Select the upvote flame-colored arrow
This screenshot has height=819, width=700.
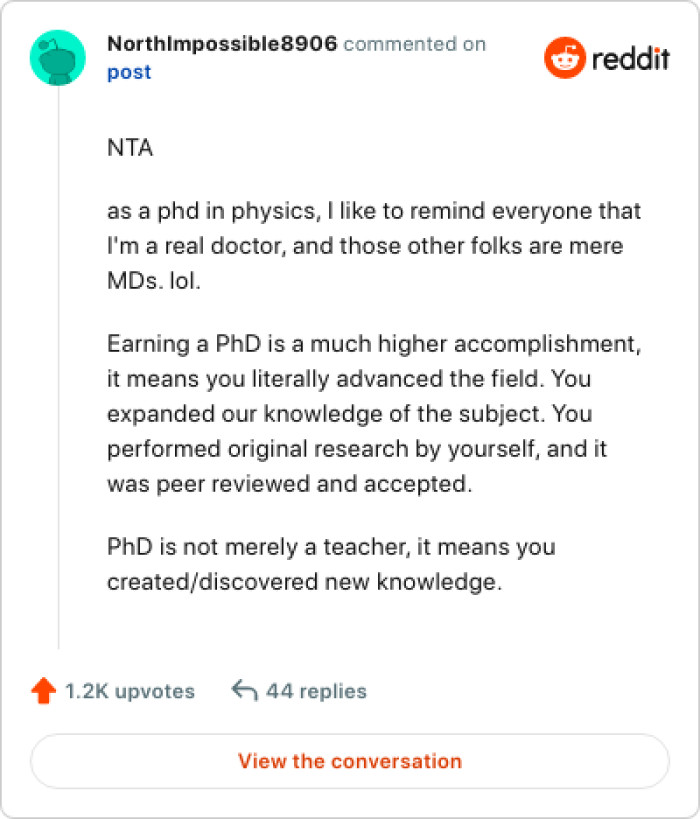click(x=43, y=690)
